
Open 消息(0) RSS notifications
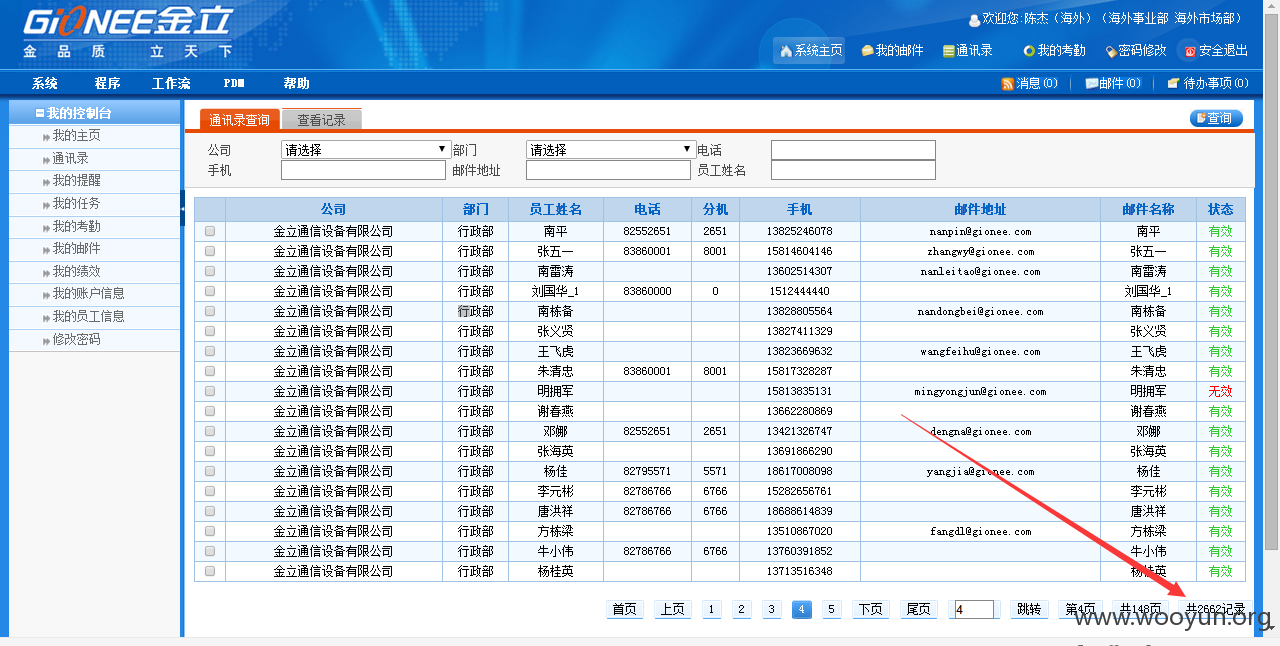[1030, 83]
